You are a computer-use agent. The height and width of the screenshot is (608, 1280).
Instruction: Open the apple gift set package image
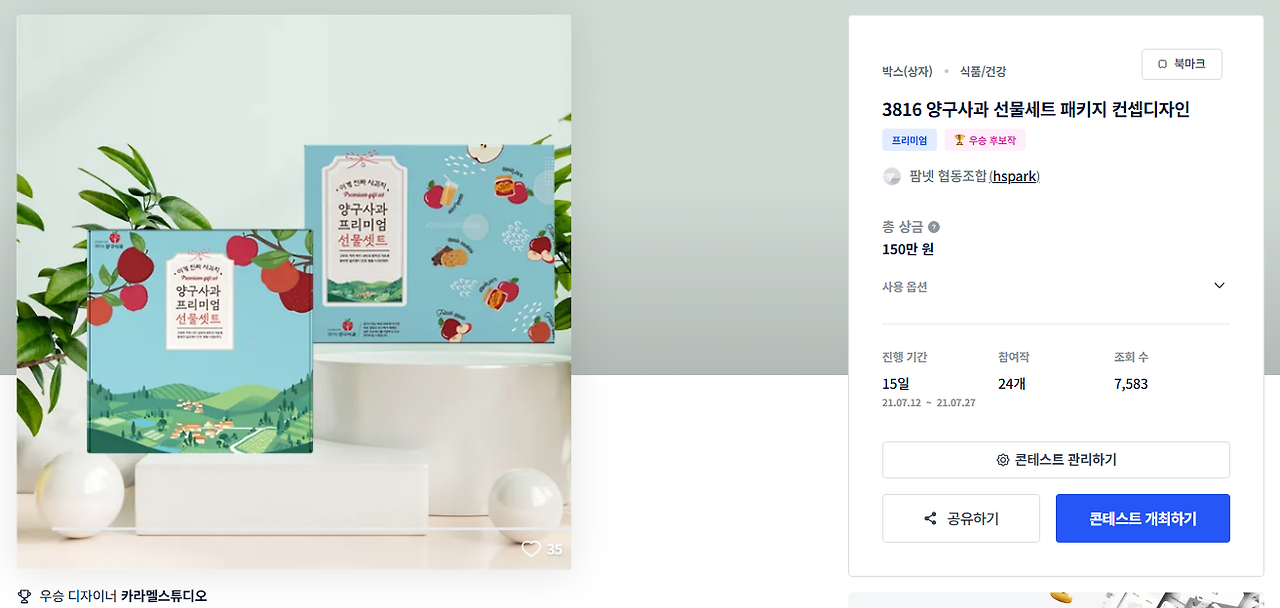tap(294, 292)
